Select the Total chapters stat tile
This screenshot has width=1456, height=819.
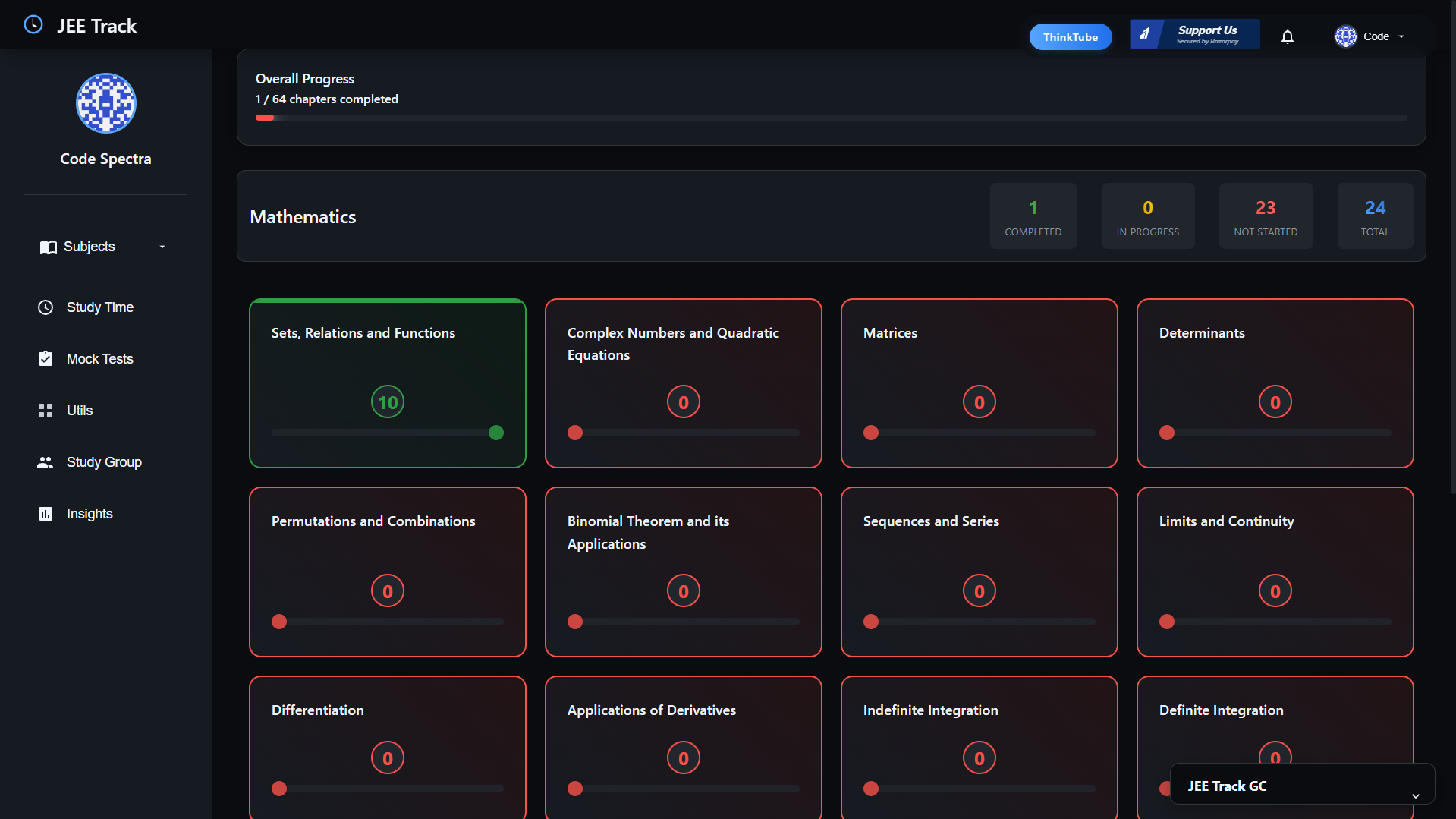pyautogui.click(x=1375, y=216)
